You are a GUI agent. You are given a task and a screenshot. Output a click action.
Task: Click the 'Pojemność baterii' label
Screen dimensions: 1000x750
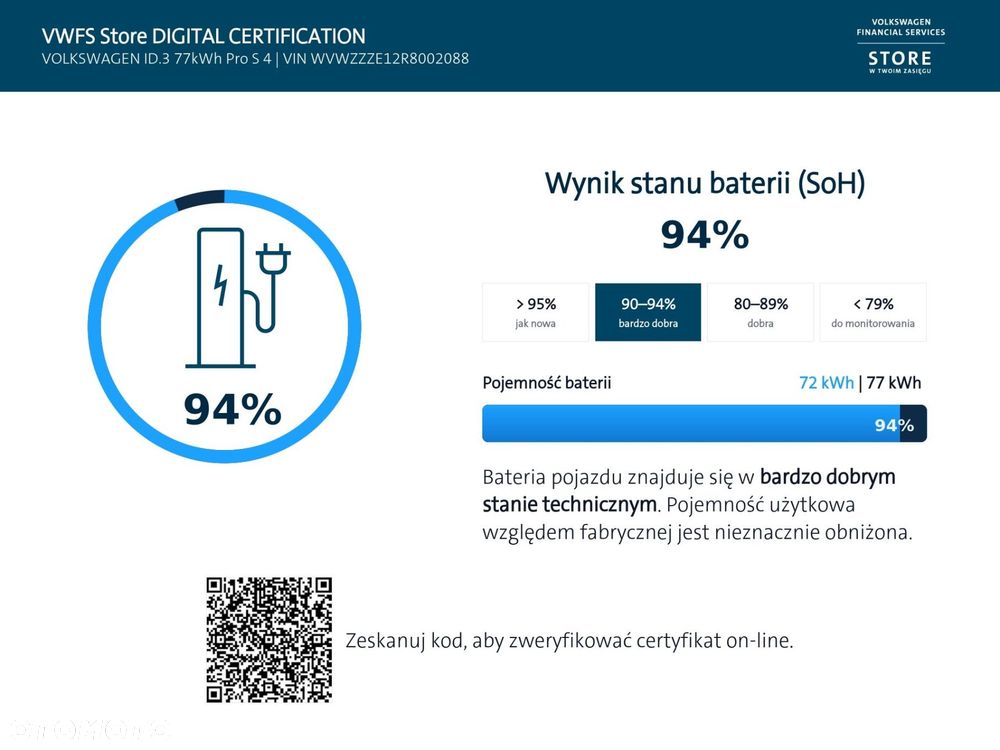coord(547,383)
